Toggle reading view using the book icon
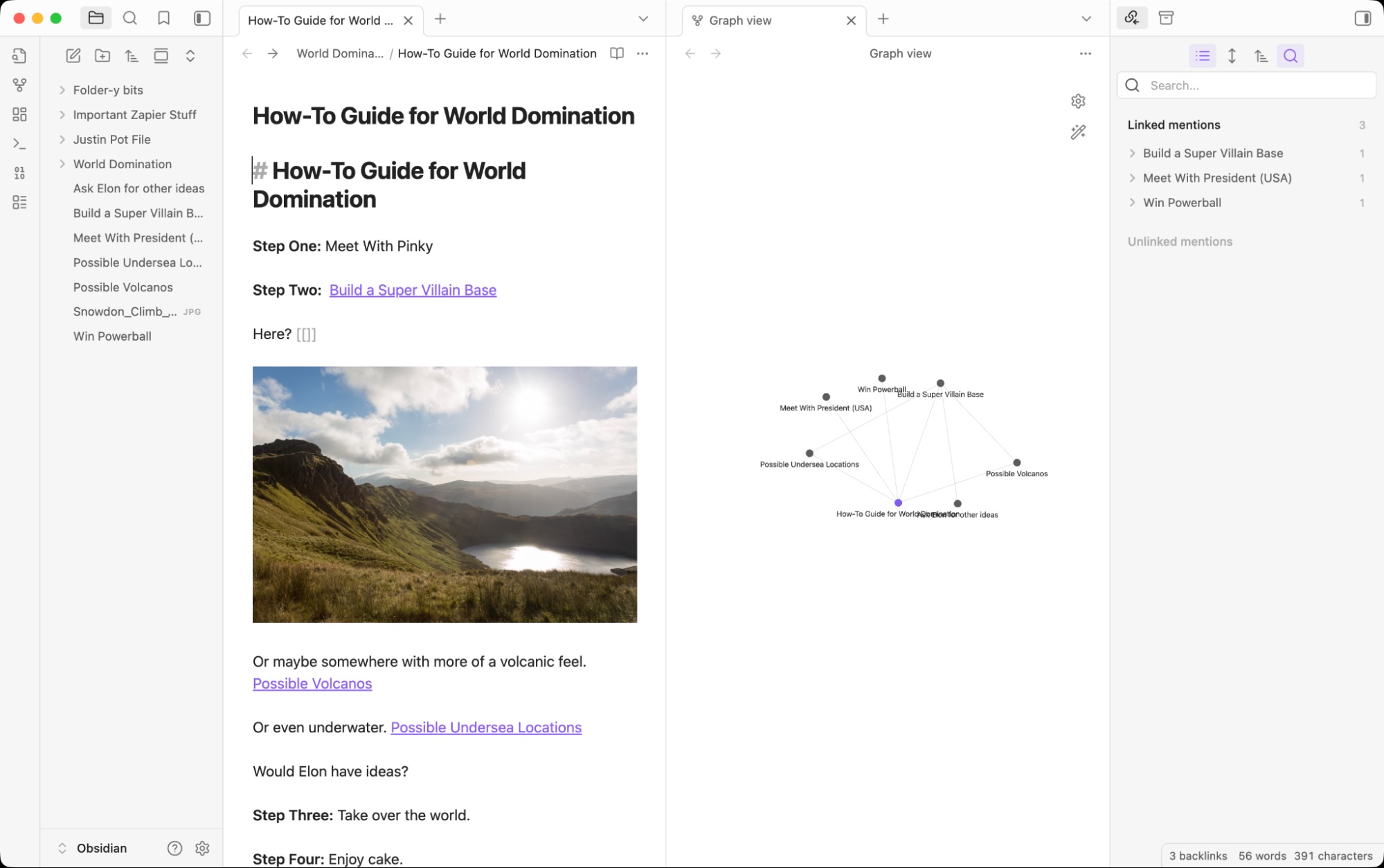The height and width of the screenshot is (868, 1384). (x=615, y=53)
